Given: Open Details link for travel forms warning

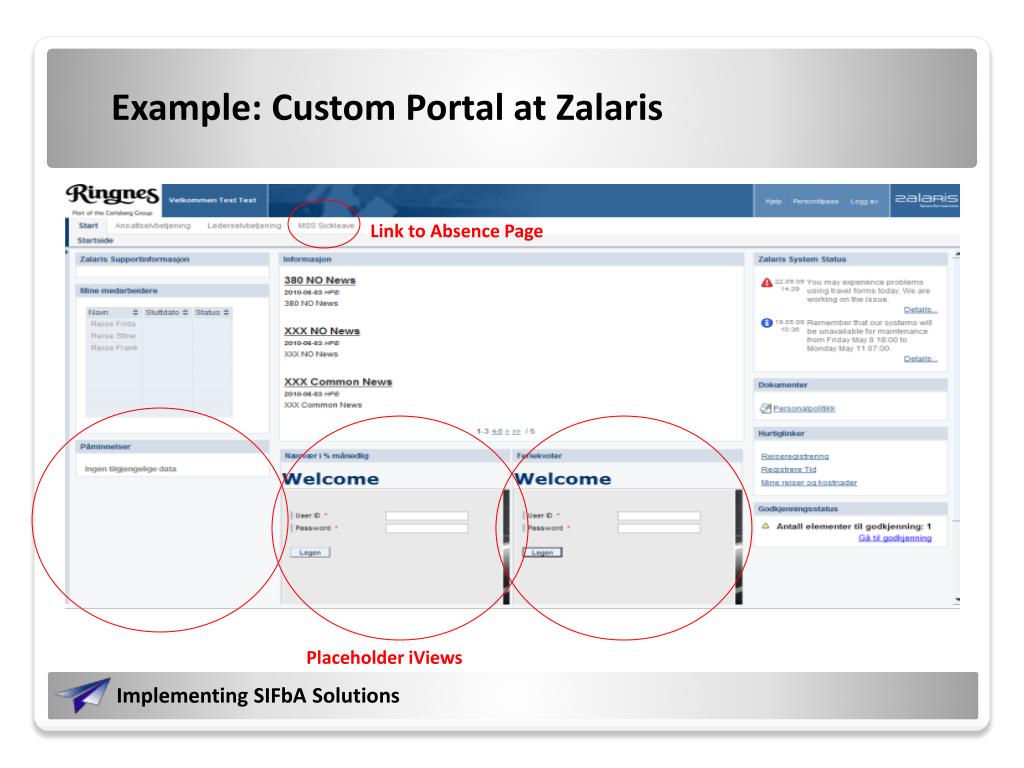Looking at the screenshot, I should coord(921,310).
